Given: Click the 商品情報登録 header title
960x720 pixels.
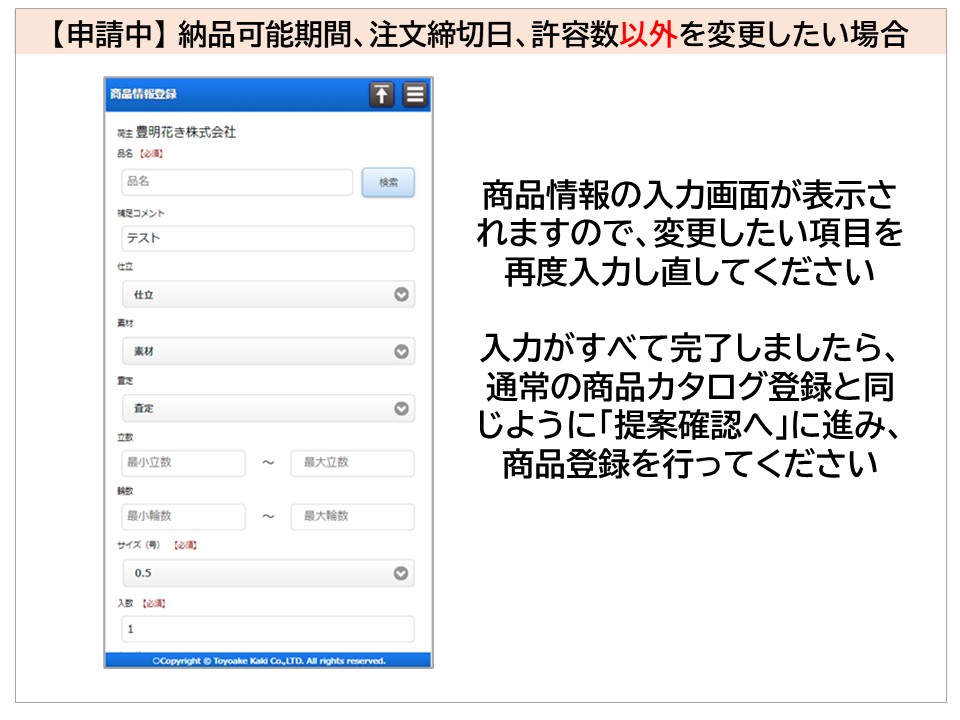Looking at the screenshot, I should pyautogui.click(x=144, y=95).
